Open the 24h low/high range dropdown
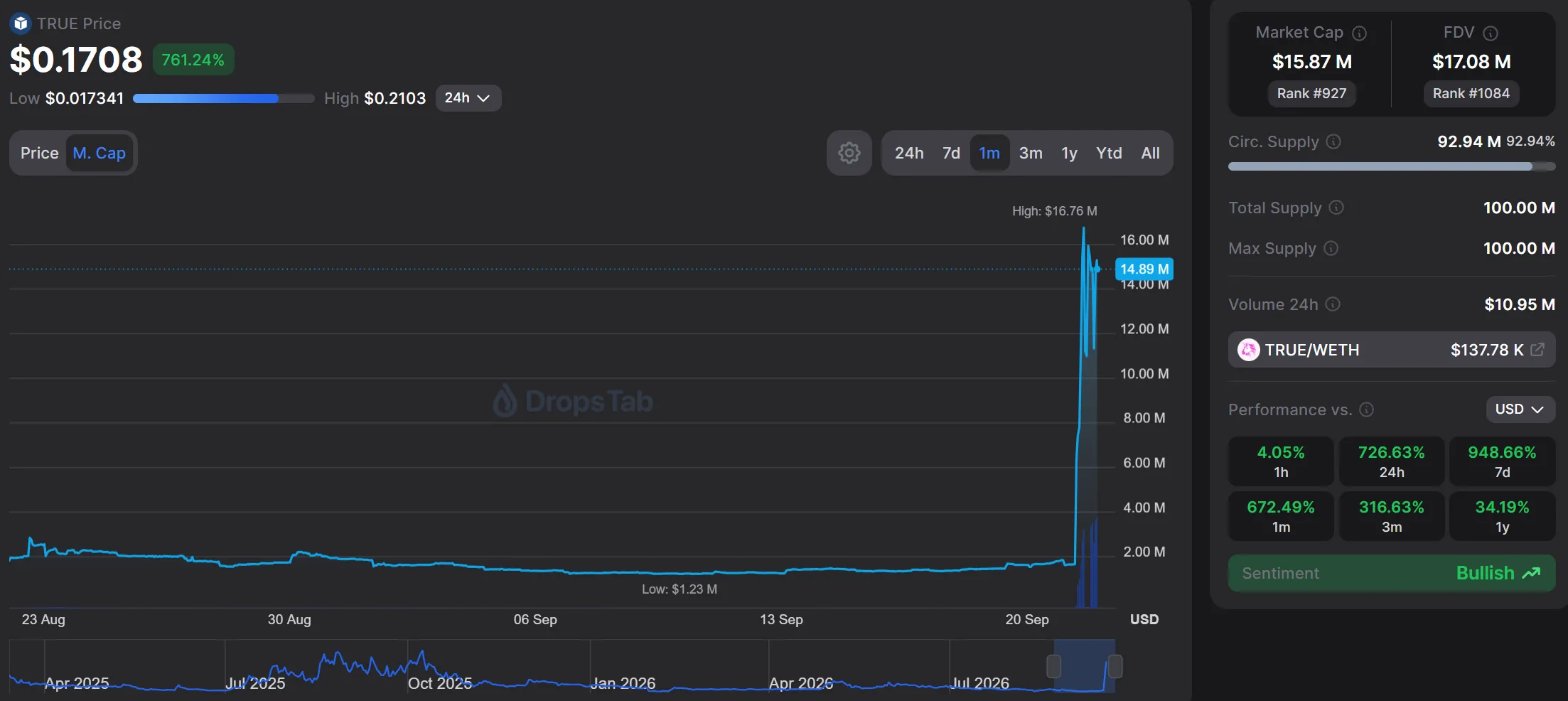The height and width of the screenshot is (701, 1568). coord(468,98)
